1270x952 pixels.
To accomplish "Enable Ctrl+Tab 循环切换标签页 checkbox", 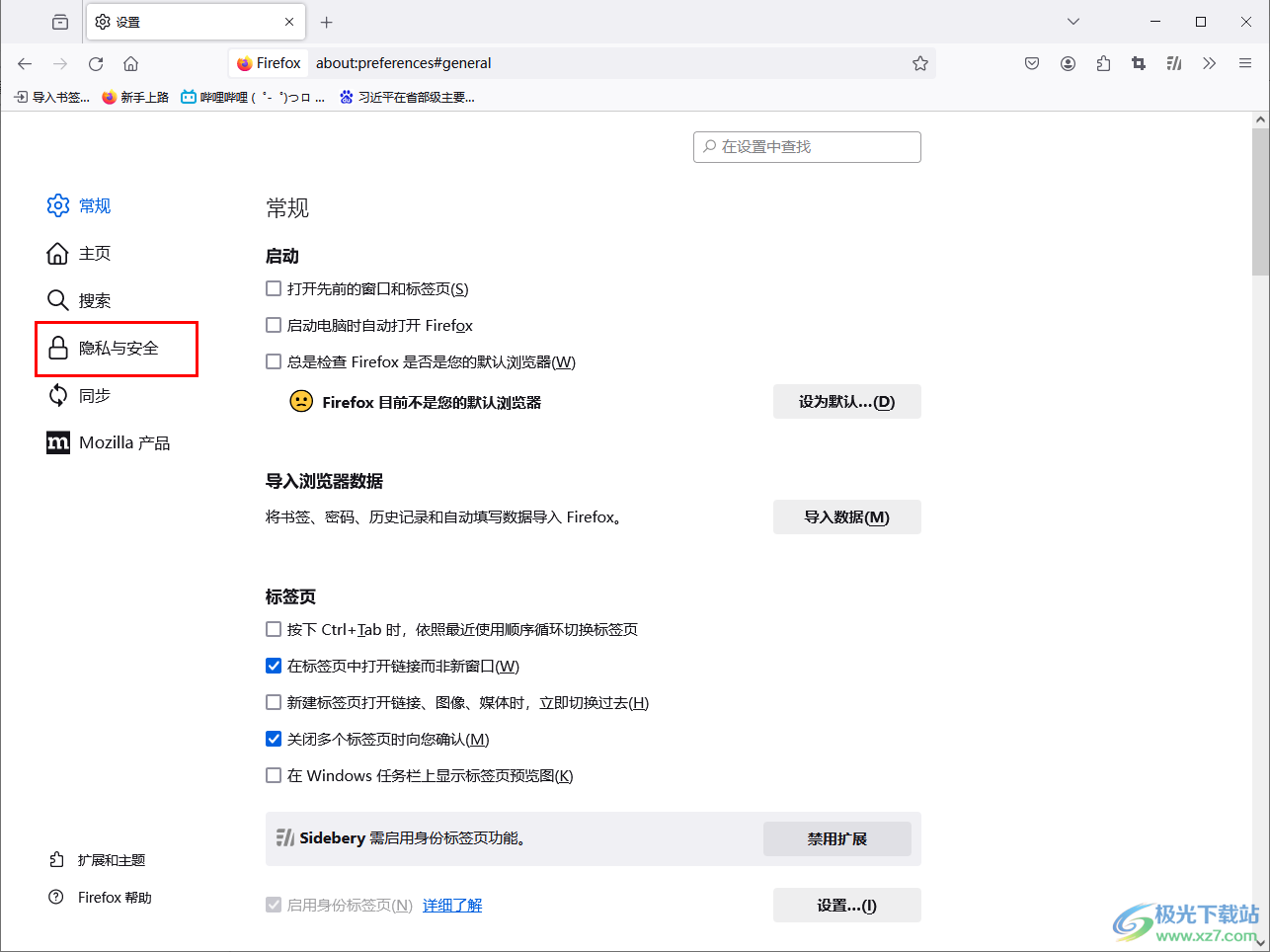I will pos(274,629).
